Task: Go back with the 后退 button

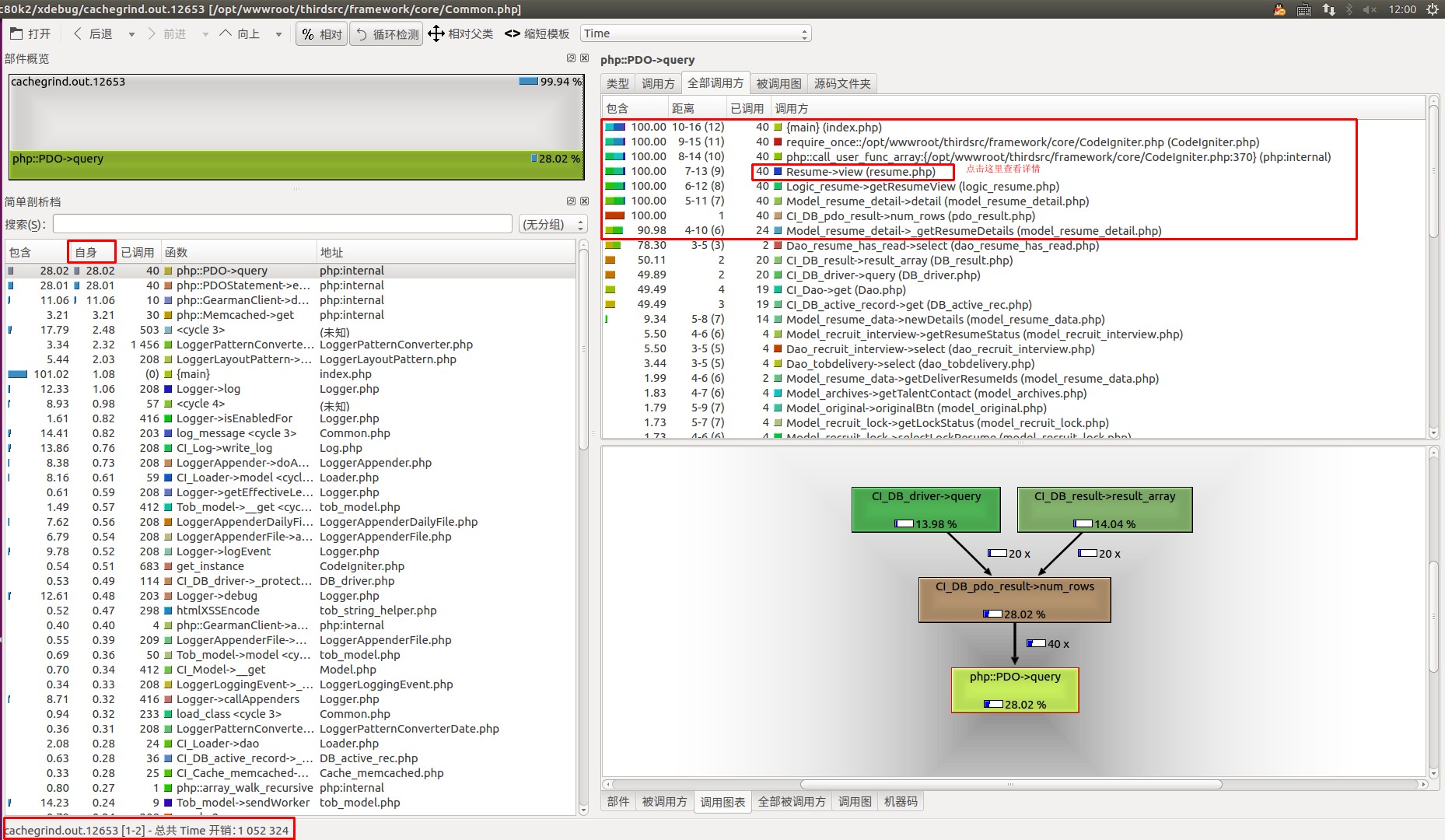Action: click(x=93, y=33)
